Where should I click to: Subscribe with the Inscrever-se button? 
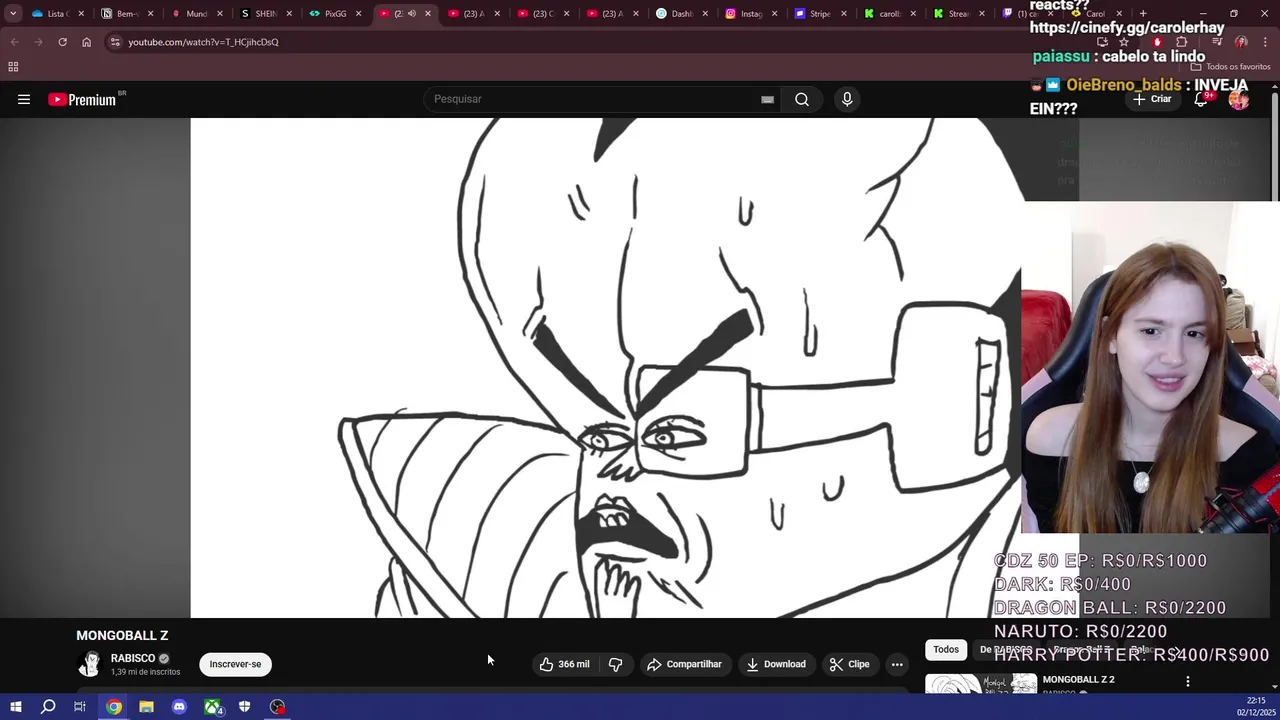[235, 664]
